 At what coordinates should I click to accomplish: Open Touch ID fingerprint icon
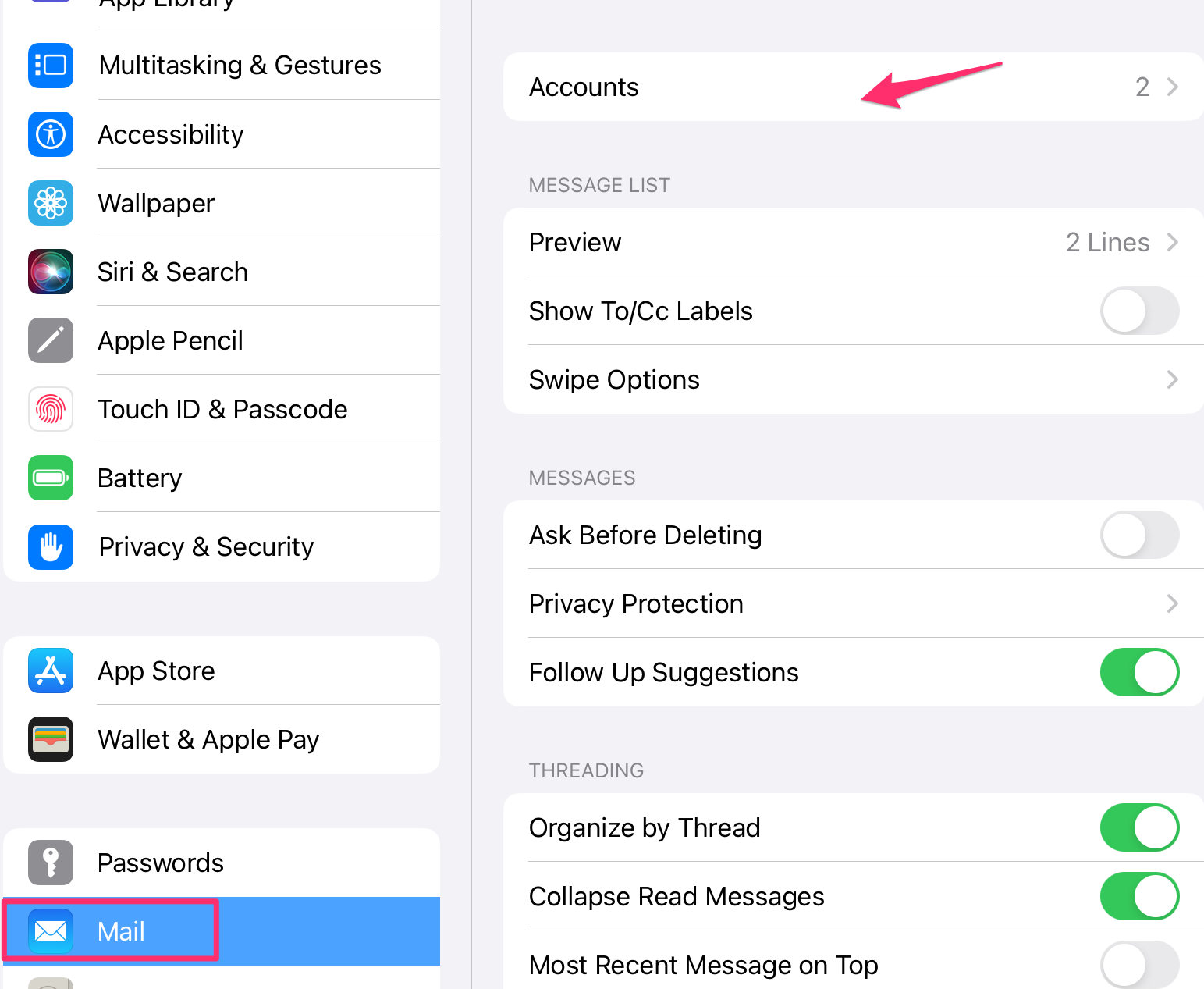pyautogui.click(x=51, y=409)
